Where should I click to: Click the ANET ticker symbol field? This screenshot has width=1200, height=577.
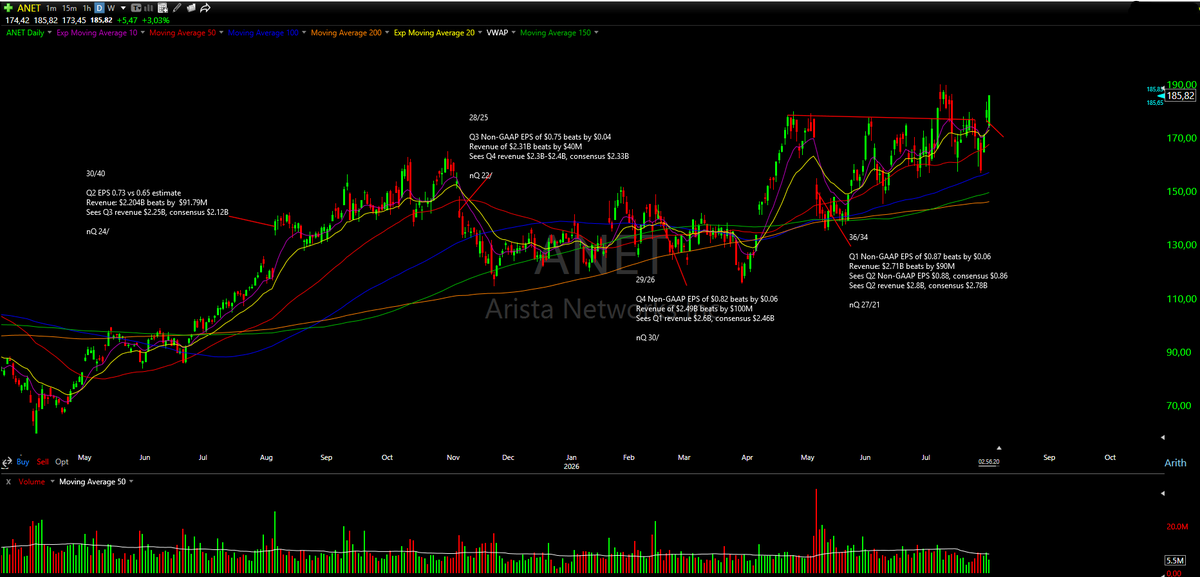pyautogui.click(x=29, y=8)
